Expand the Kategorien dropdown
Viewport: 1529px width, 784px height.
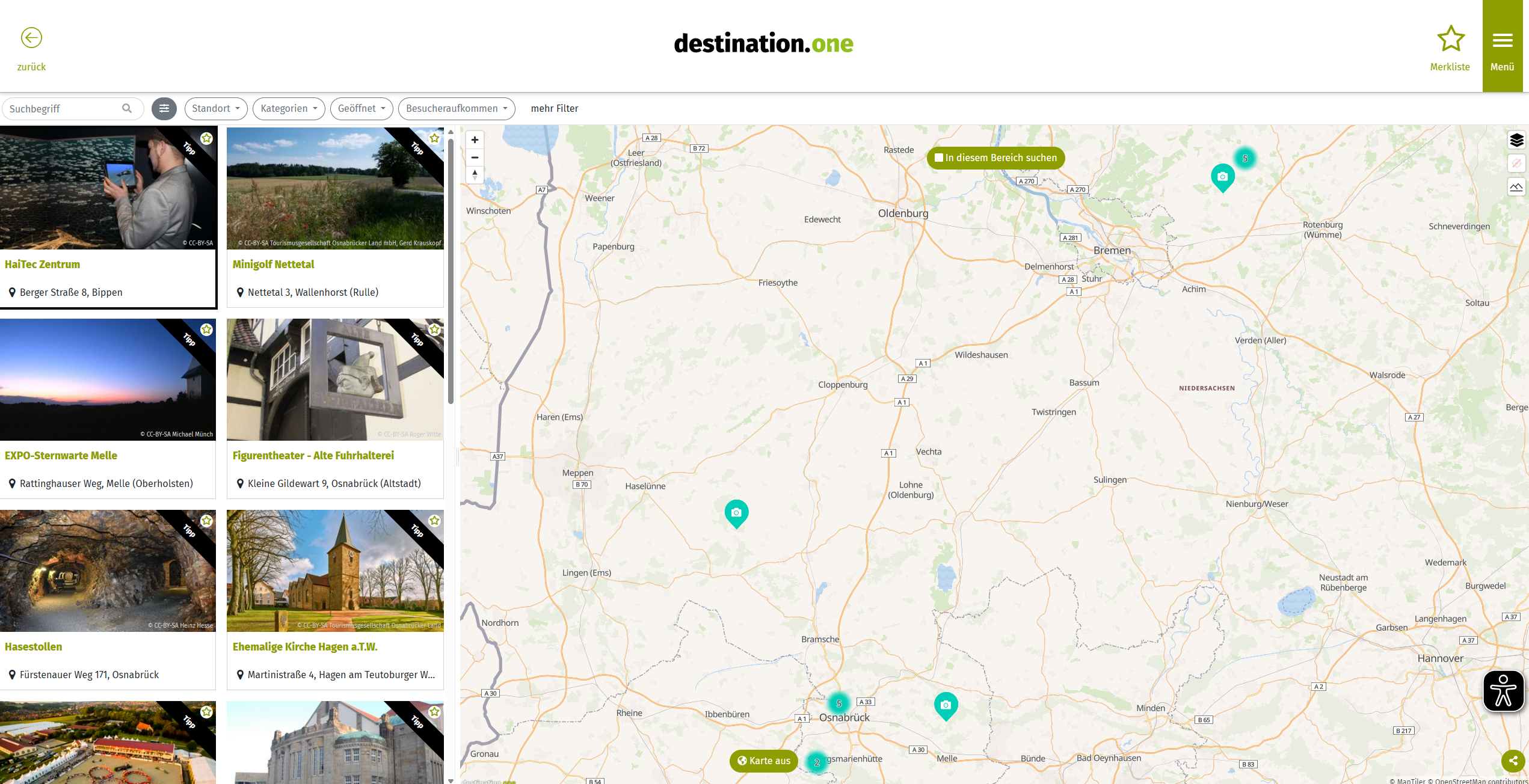point(289,108)
